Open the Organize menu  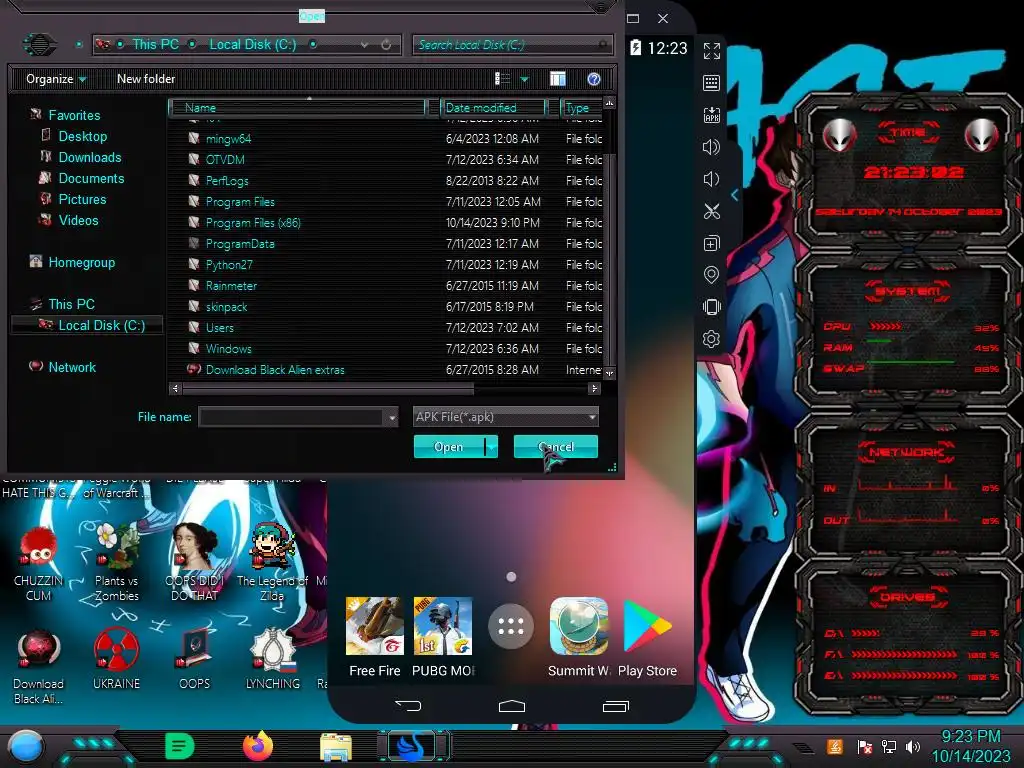pos(56,79)
